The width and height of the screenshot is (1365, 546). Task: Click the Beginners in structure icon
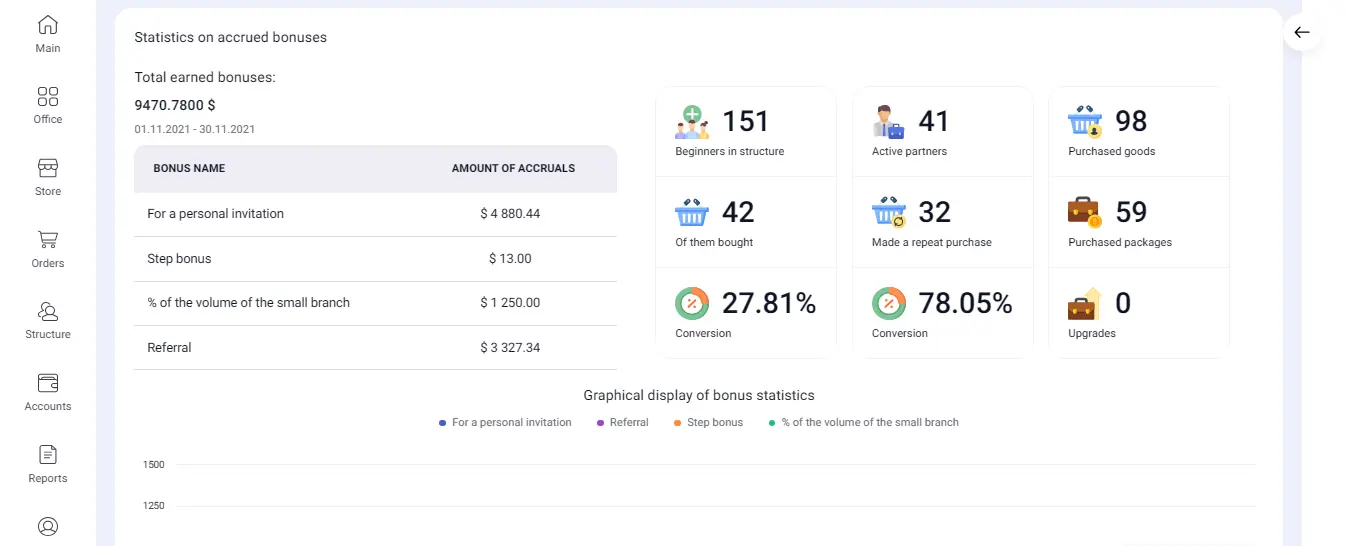692,122
